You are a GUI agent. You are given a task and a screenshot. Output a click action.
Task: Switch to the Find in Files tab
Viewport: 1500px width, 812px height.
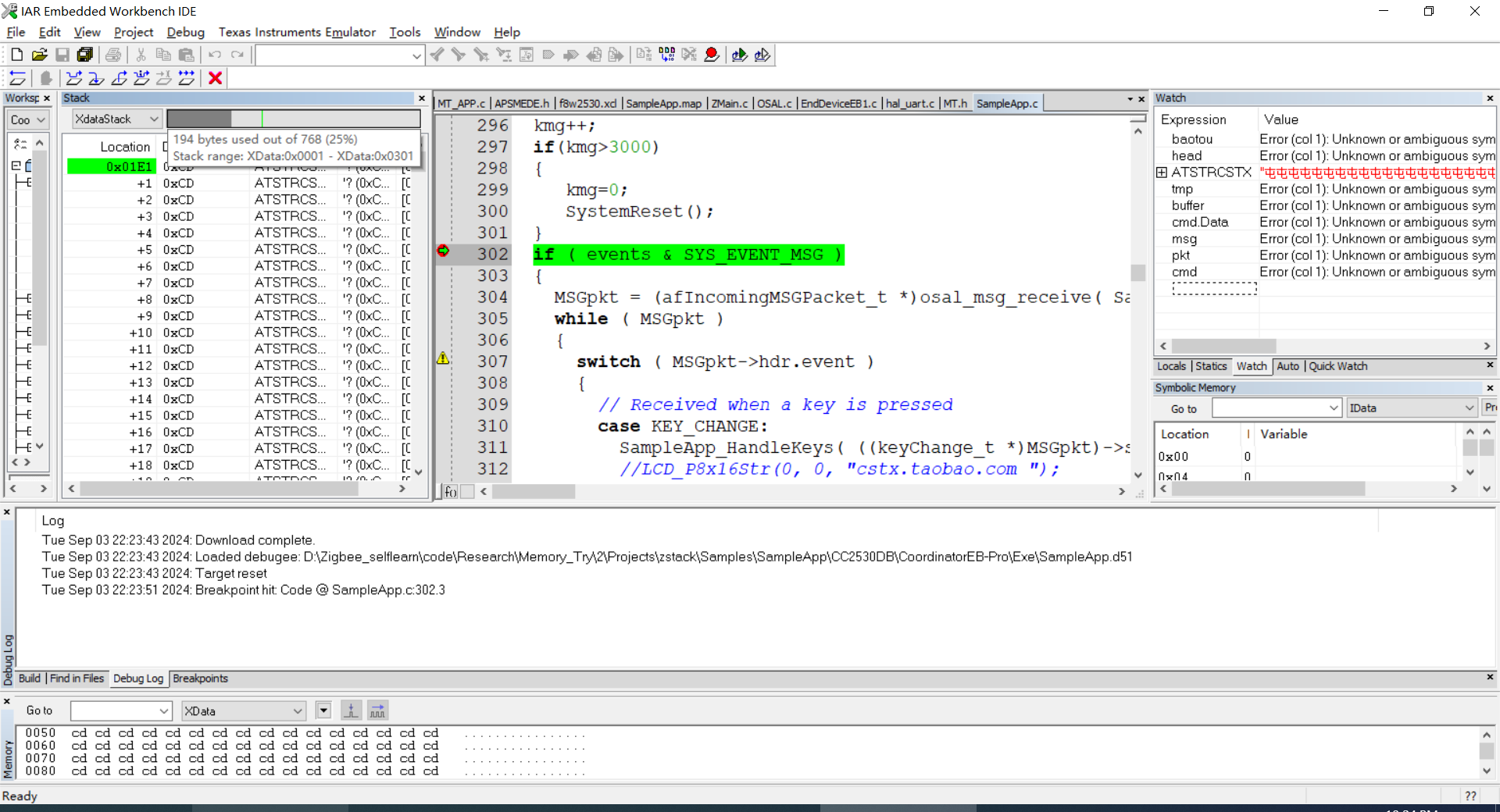coord(77,678)
